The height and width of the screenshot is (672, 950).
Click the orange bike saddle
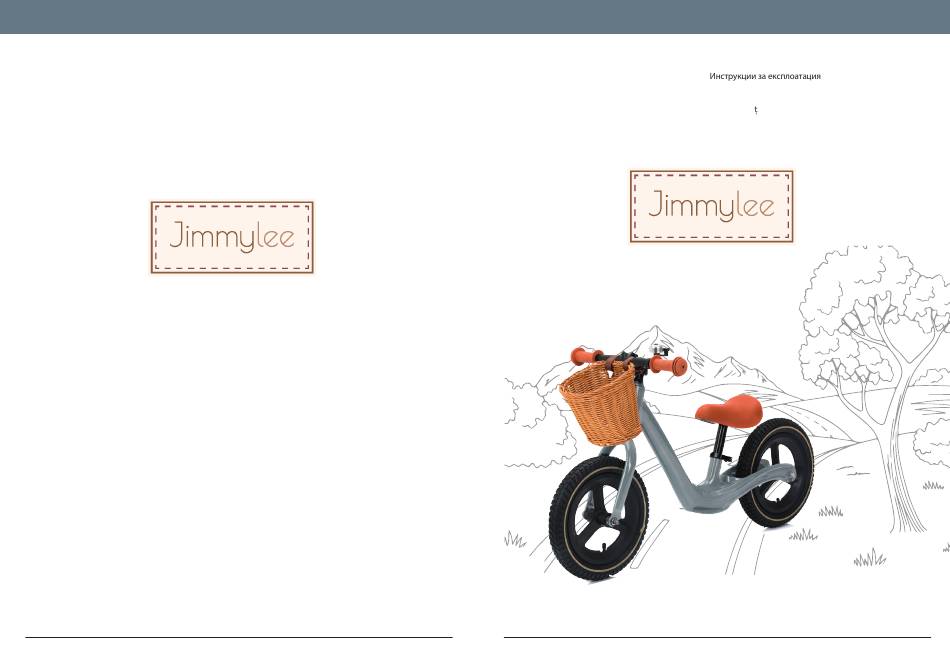coord(729,410)
